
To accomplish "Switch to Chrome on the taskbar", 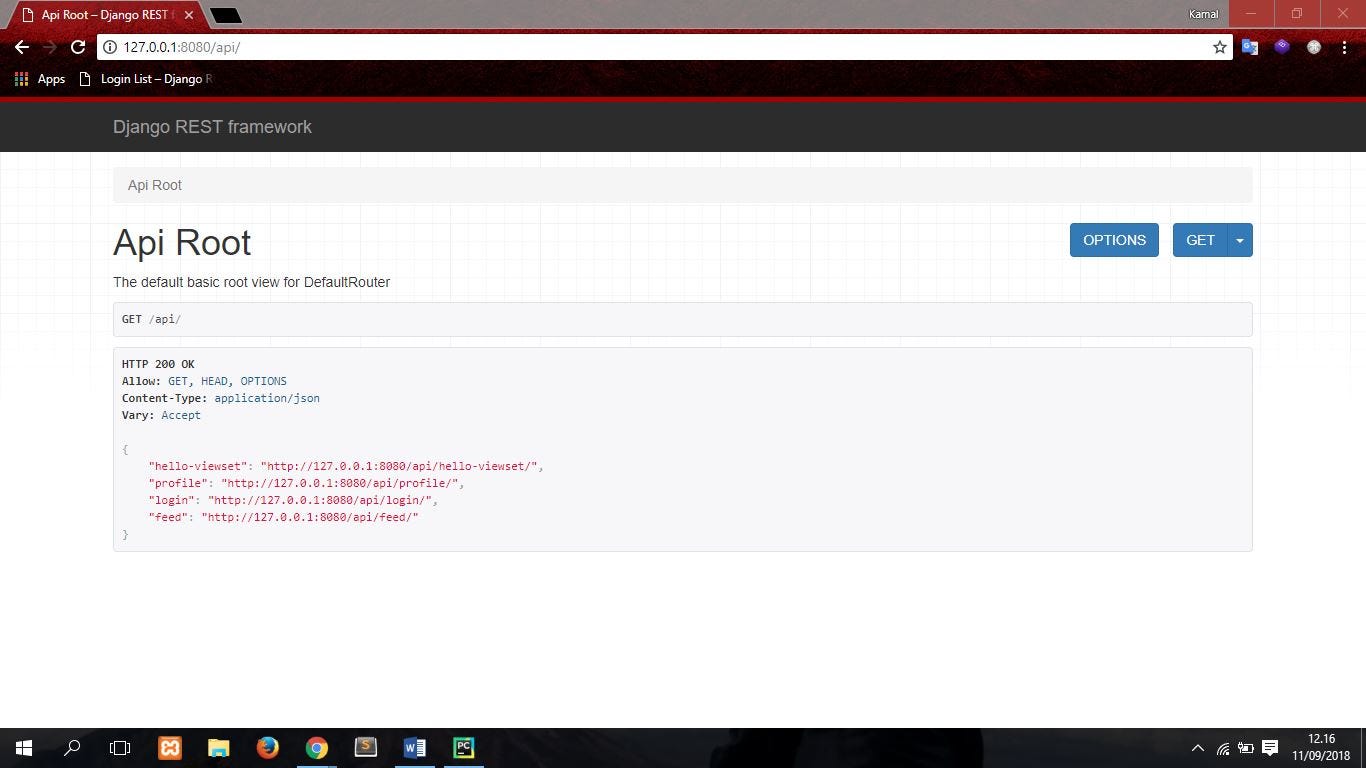I will coord(316,748).
